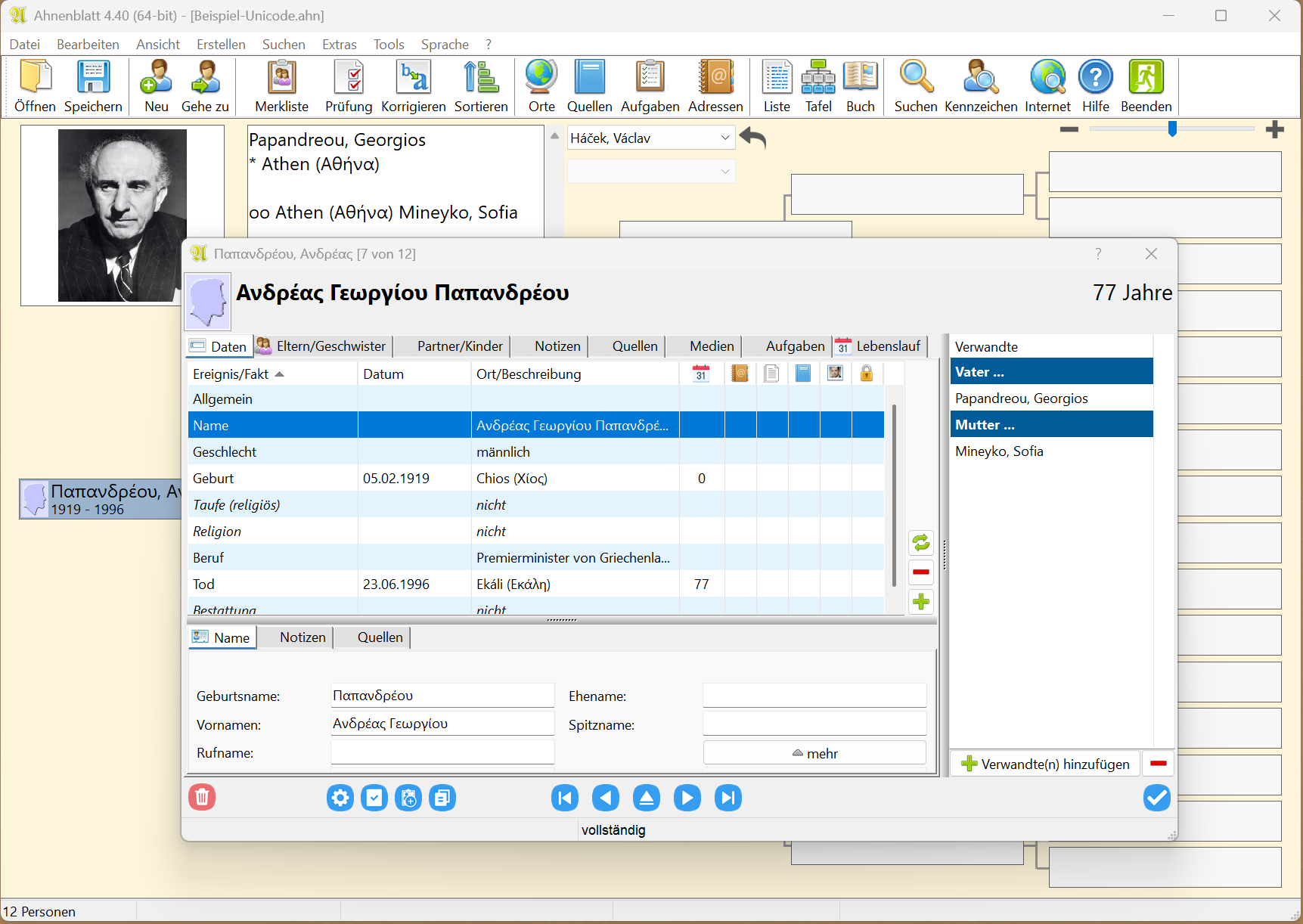This screenshot has height=924, width=1303.
Task: Open the Merkliste toolbar icon
Action: [x=281, y=85]
